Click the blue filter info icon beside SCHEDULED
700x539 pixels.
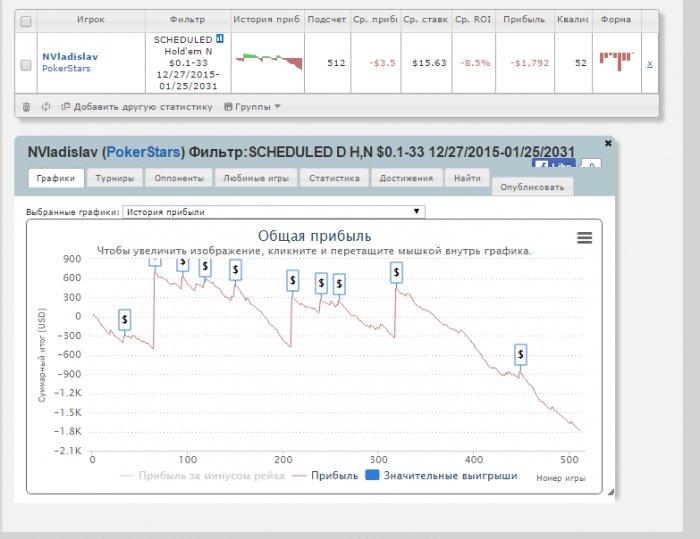tap(220, 38)
